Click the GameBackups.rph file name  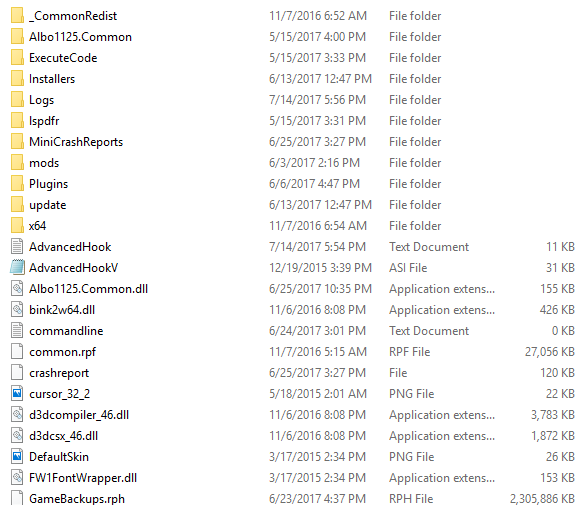(x=77, y=499)
